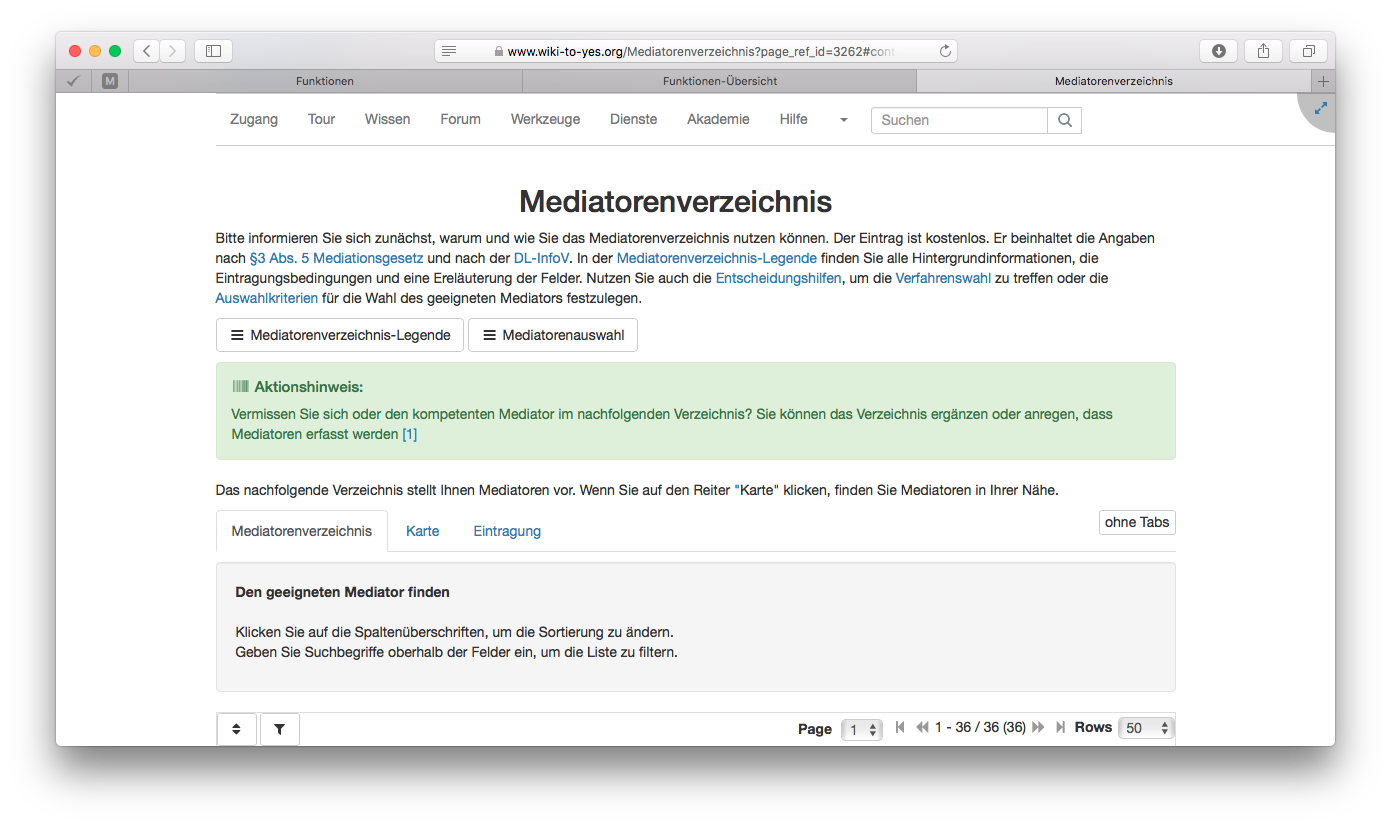Go to the last page of results
This screenshot has width=1391, height=826.
(x=1061, y=727)
